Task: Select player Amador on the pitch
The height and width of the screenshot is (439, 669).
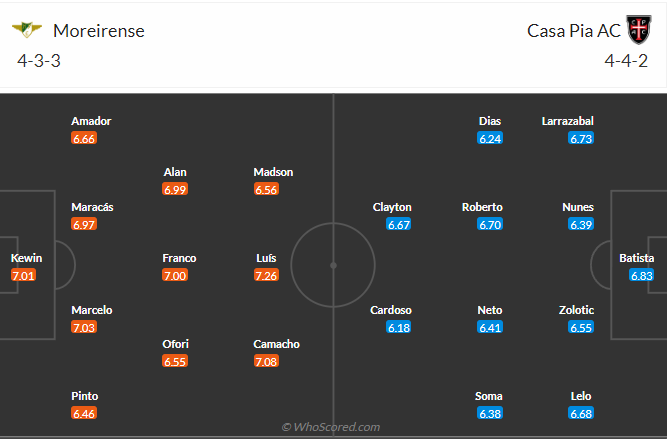Action: pos(91,121)
